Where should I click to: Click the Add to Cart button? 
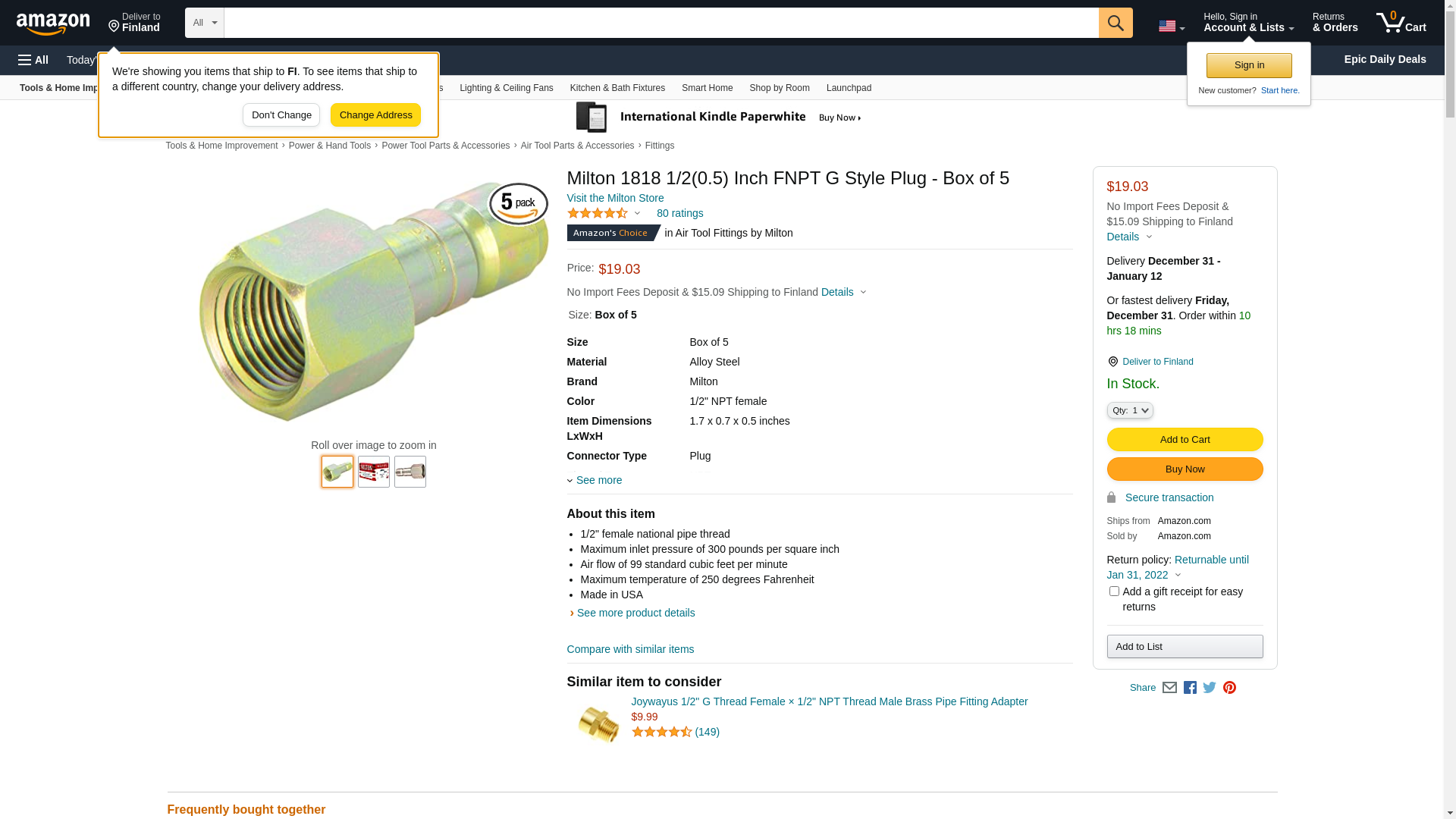click(x=1185, y=440)
